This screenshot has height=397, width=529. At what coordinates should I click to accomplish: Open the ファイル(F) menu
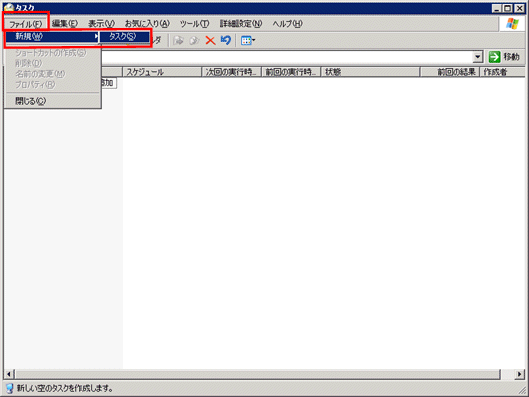point(26,24)
